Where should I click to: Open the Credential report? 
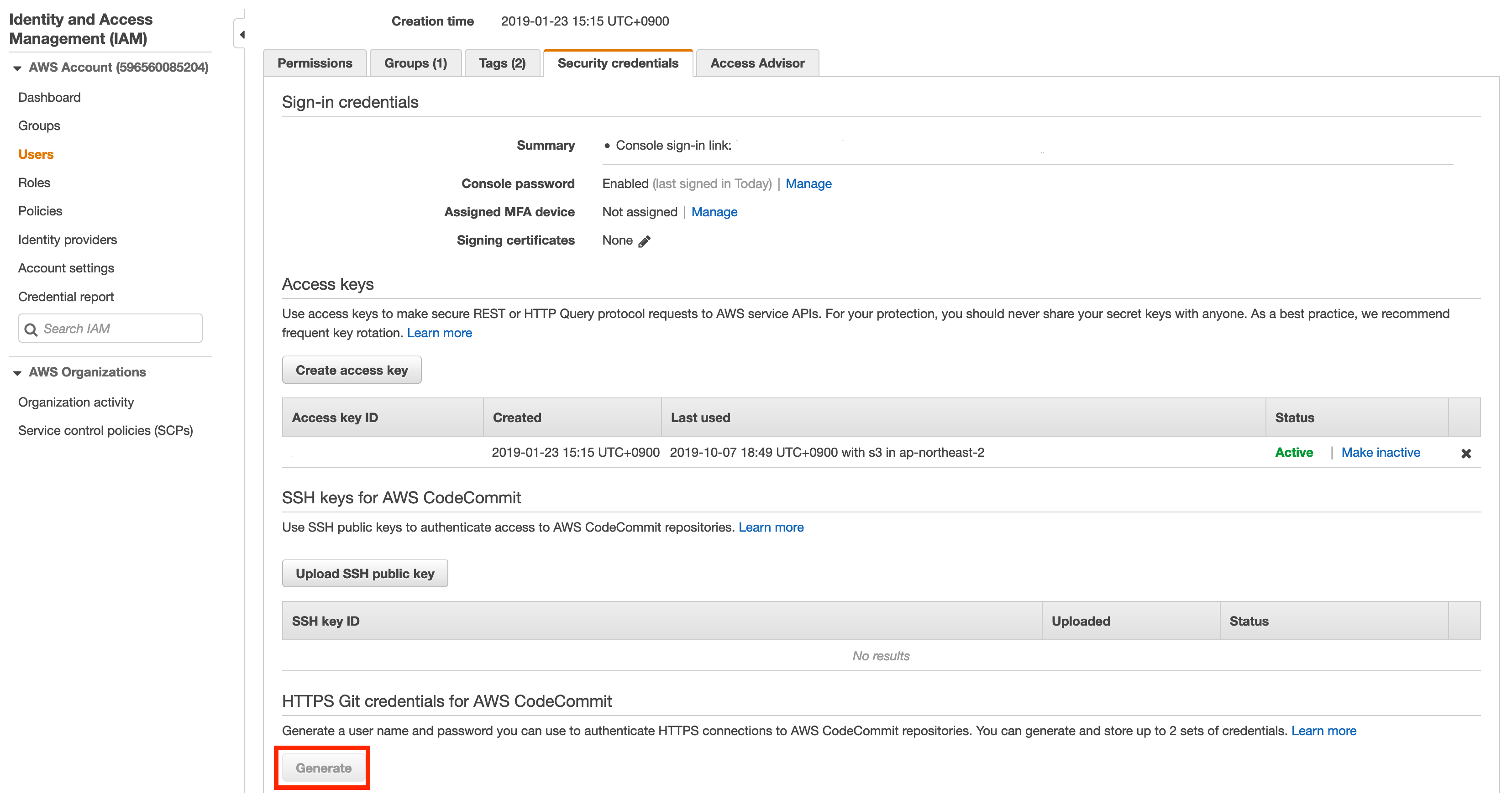pos(66,296)
